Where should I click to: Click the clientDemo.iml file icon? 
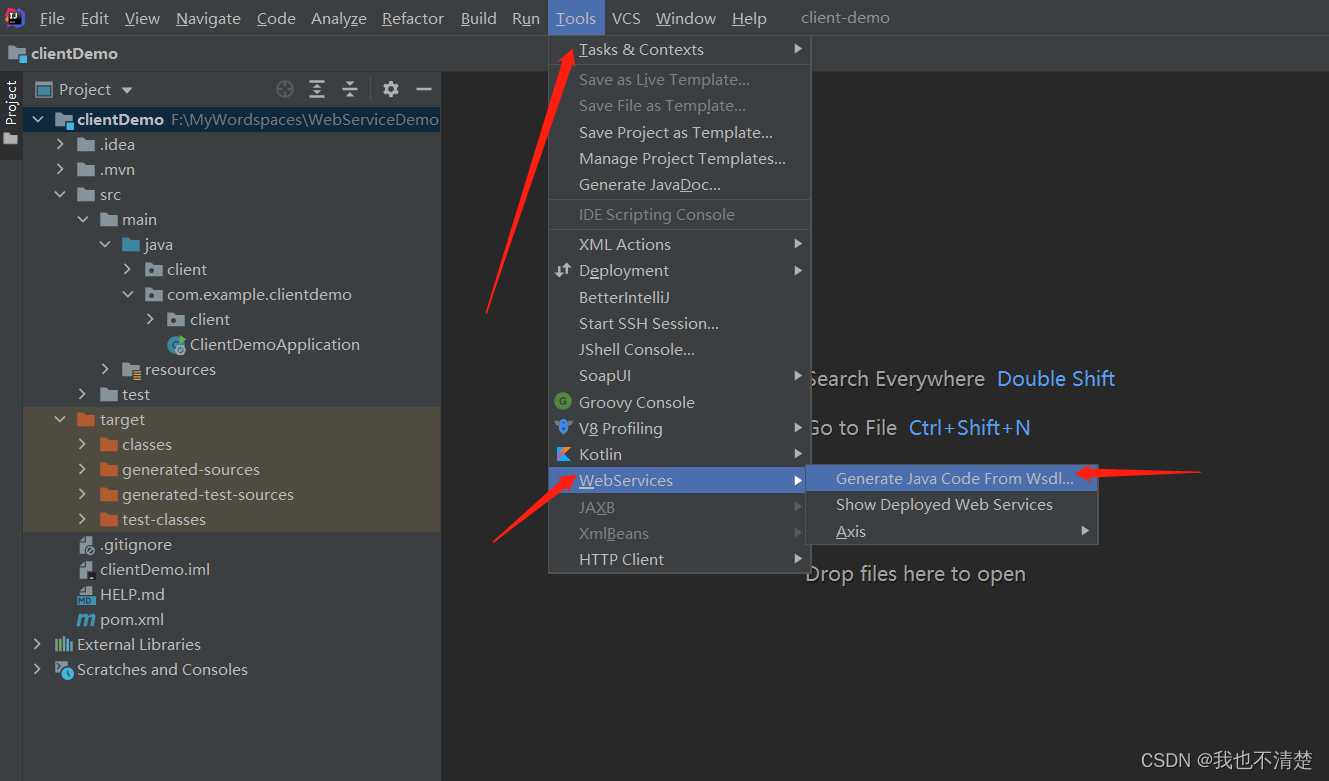[x=86, y=570]
